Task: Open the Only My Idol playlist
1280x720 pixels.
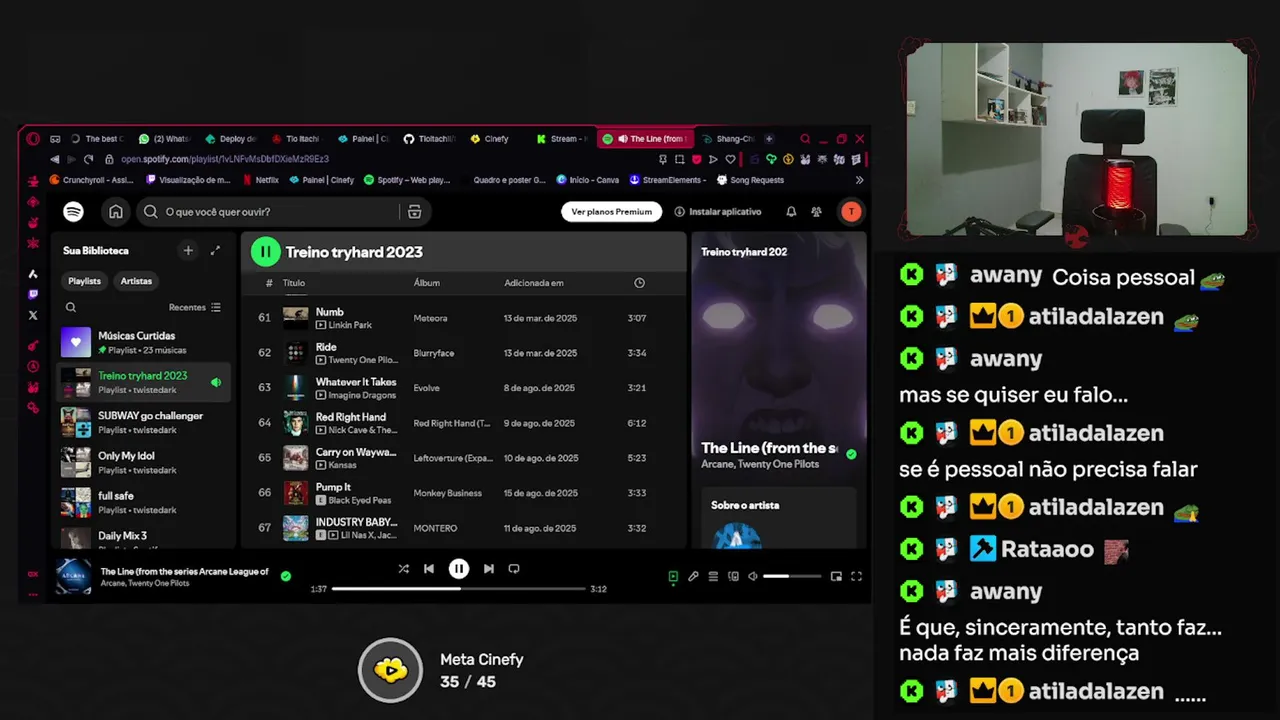Action: click(143, 462)
